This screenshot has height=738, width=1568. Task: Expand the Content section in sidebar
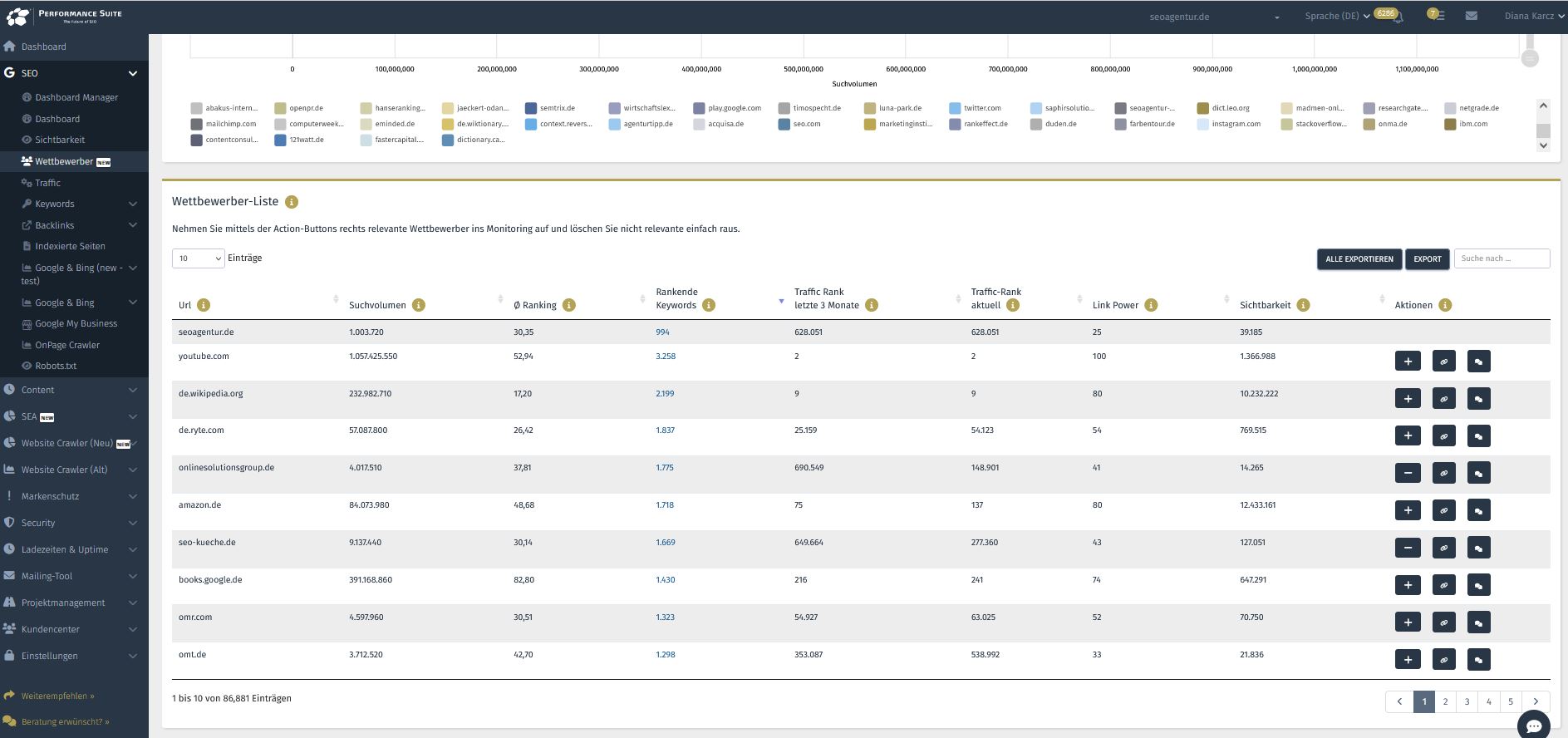pyautogui.click(x=74, y=390)
